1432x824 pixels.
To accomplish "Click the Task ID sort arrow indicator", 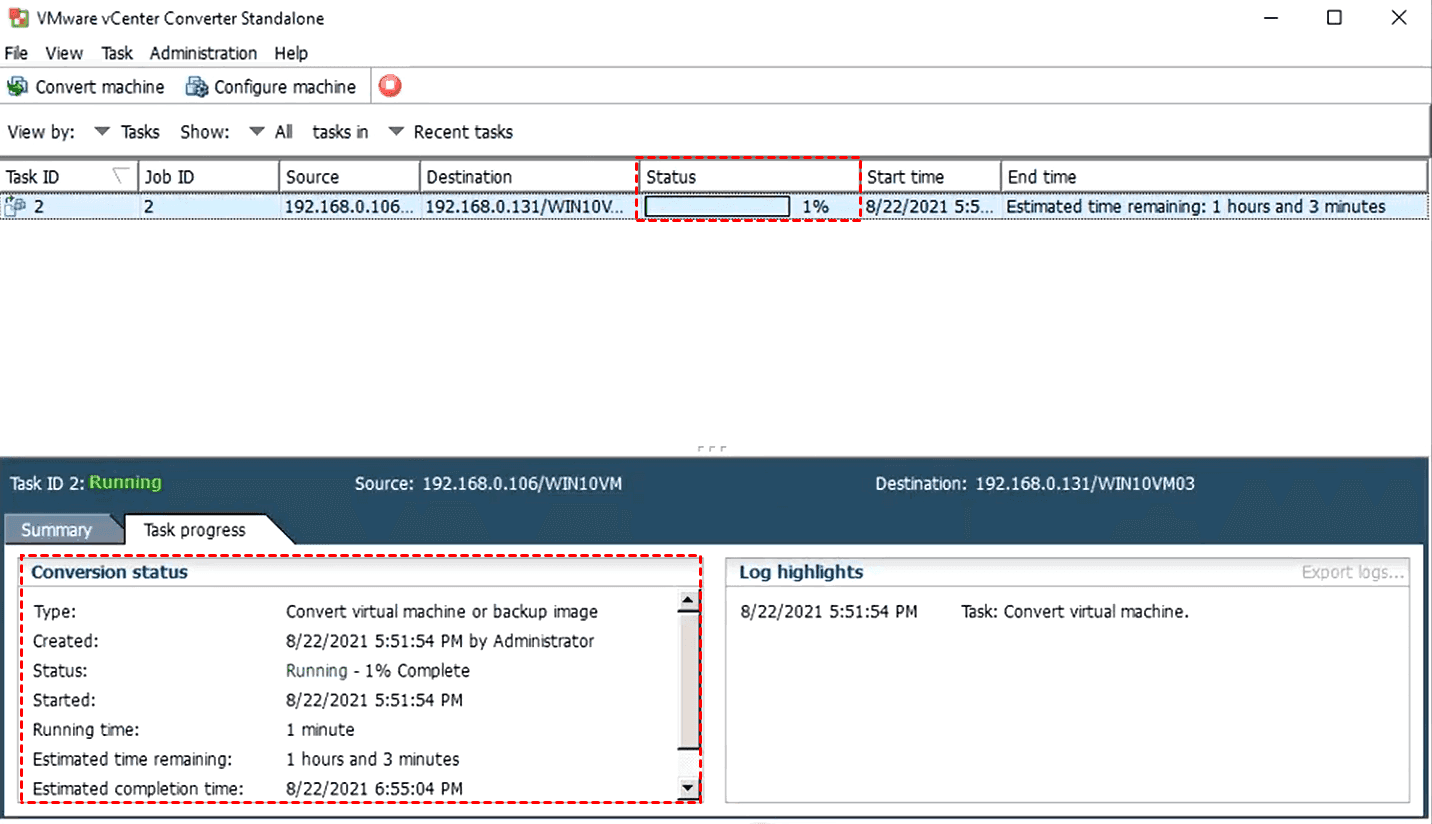I will (x=121, y=176).
